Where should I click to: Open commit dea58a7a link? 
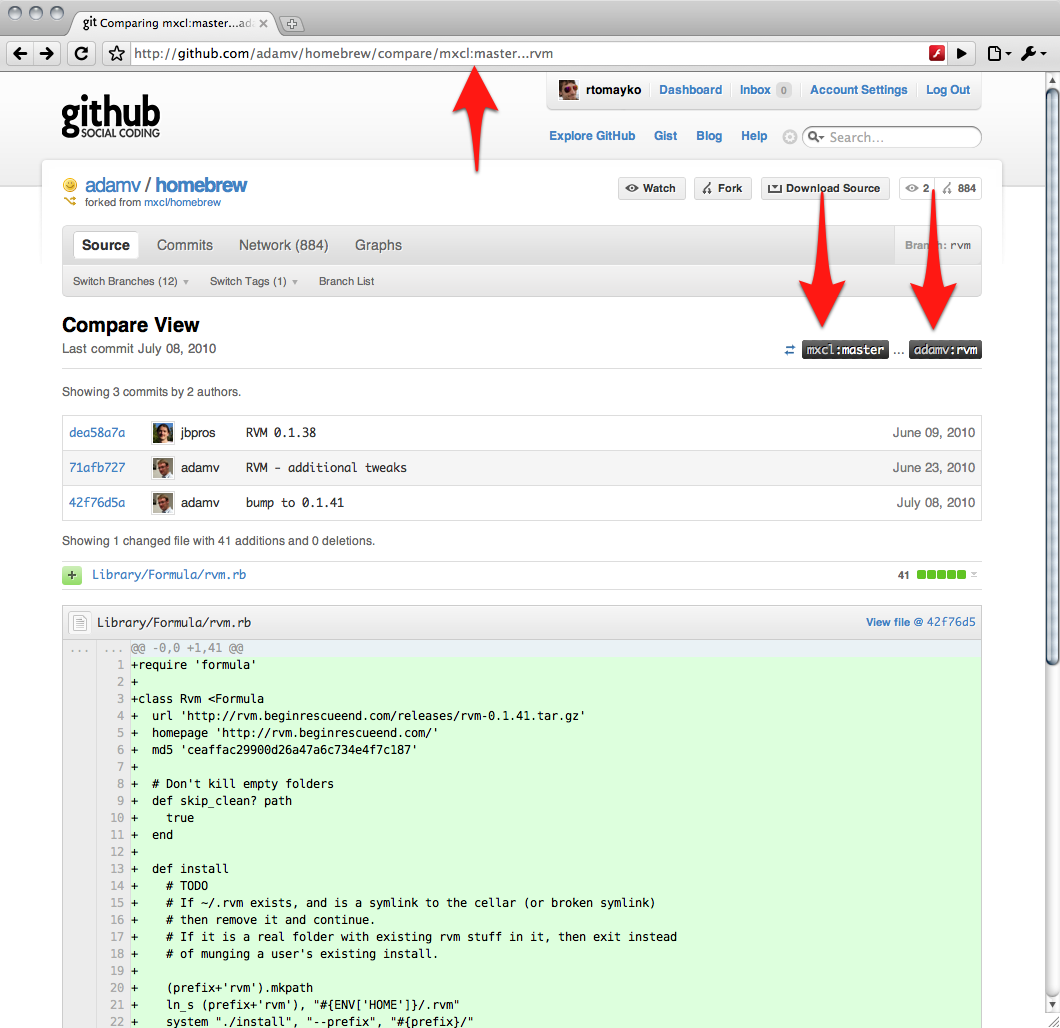pos(97,433)
